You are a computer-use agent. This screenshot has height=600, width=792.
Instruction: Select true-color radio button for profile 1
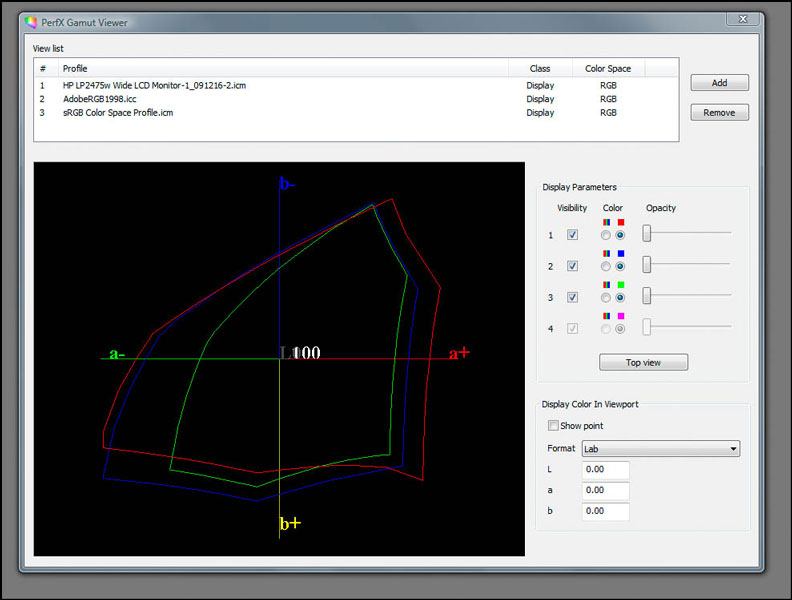tap(606, 235)
